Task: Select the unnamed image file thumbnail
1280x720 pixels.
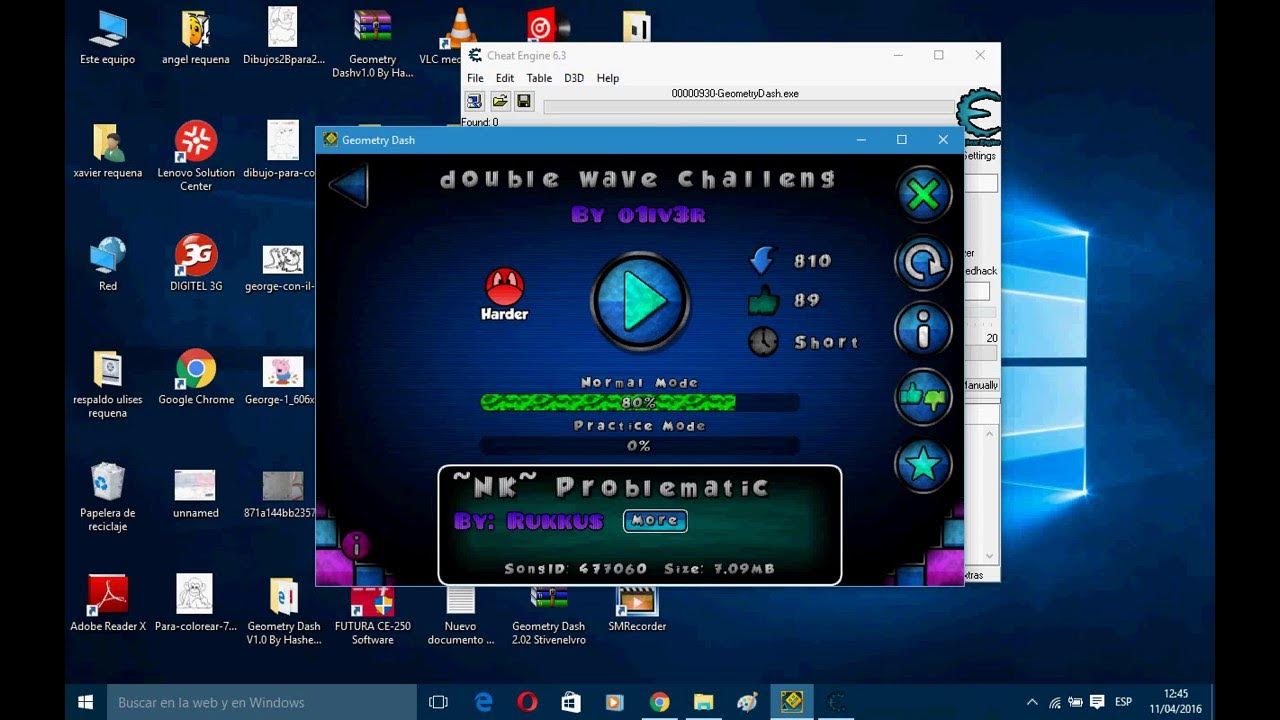Action: coord(196,494)
